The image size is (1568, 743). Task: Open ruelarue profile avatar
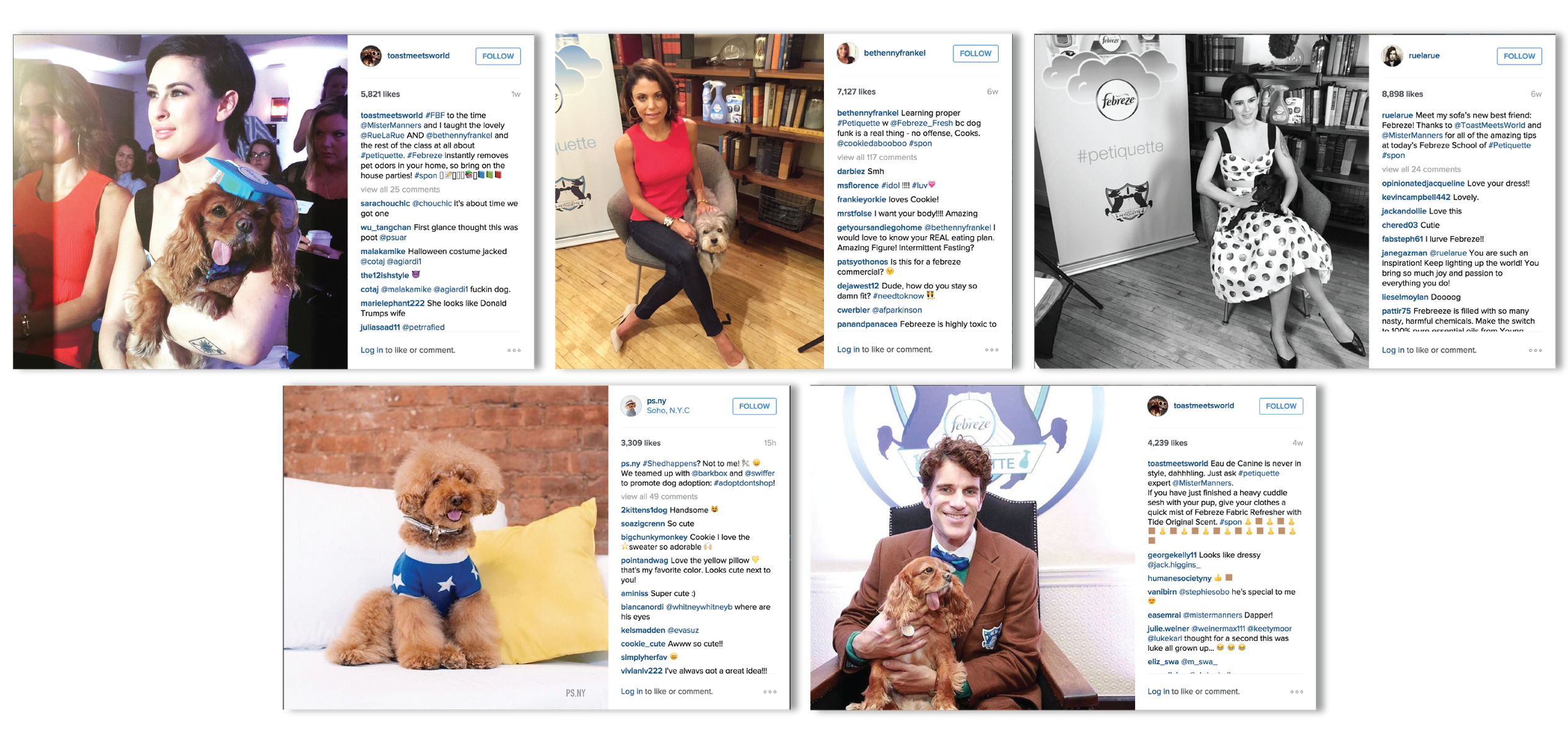(1391, 56)
